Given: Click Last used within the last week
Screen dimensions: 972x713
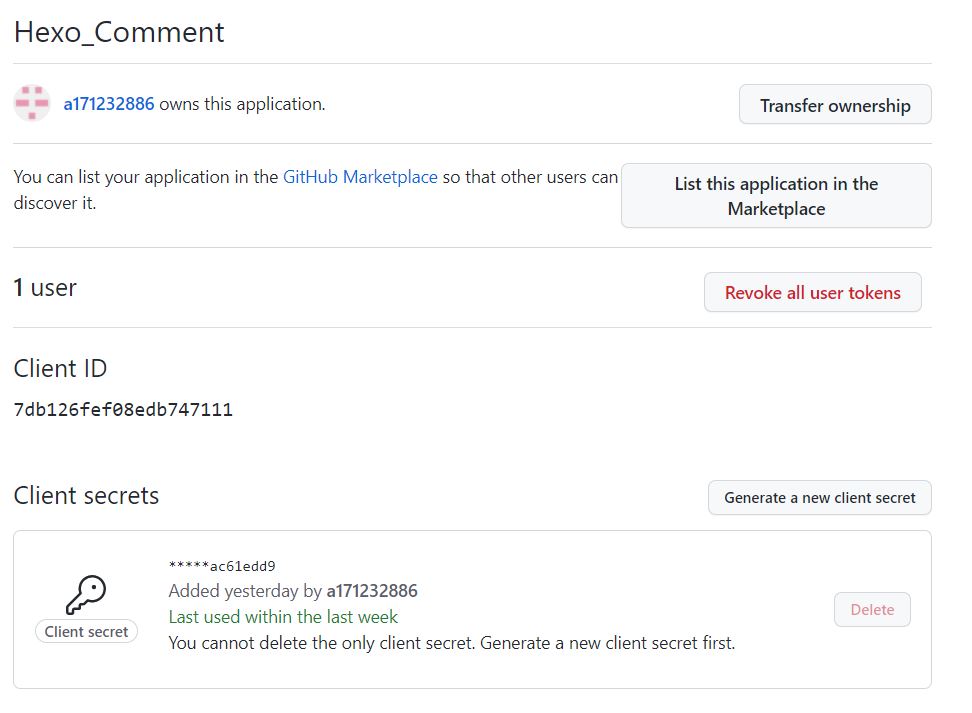Looking at the screenshot, I should [x=283, y=617].
